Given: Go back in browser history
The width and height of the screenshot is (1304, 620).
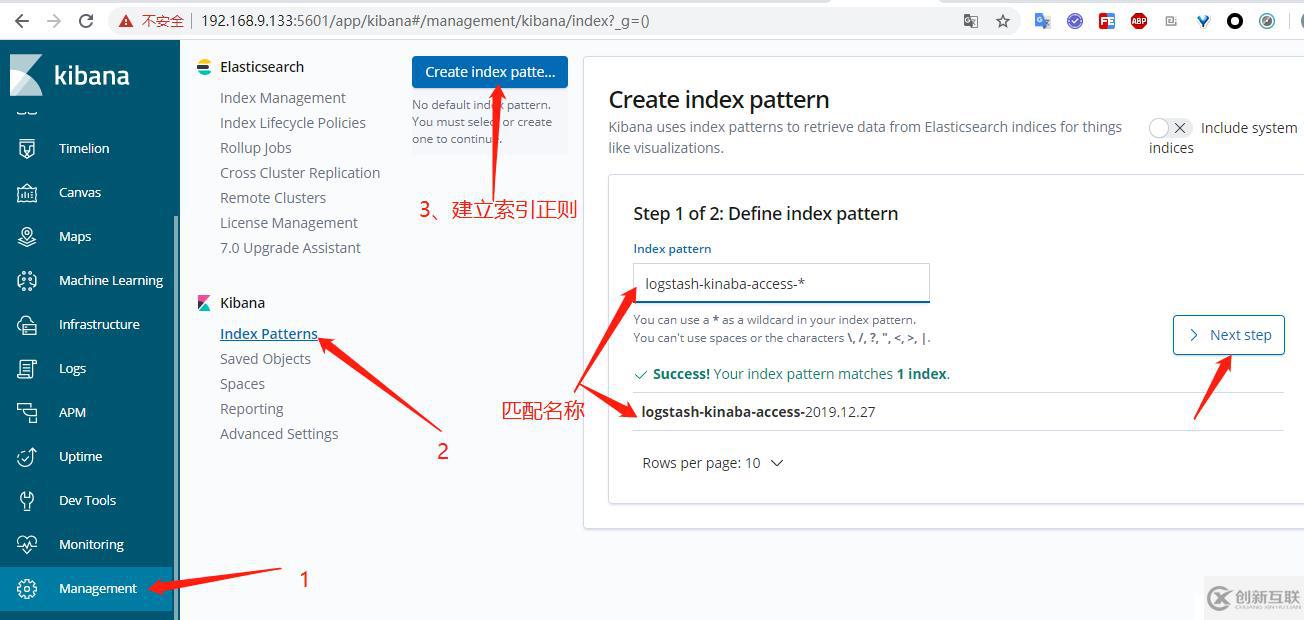Looking at the screenshot, I should point(21,20).
